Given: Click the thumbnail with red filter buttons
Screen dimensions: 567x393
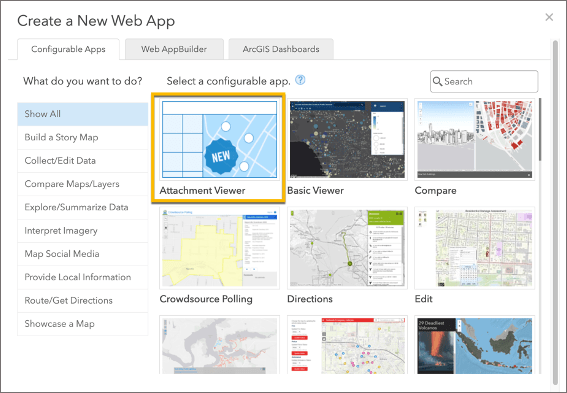Looking at the screenshot, I should coord(347,345).
